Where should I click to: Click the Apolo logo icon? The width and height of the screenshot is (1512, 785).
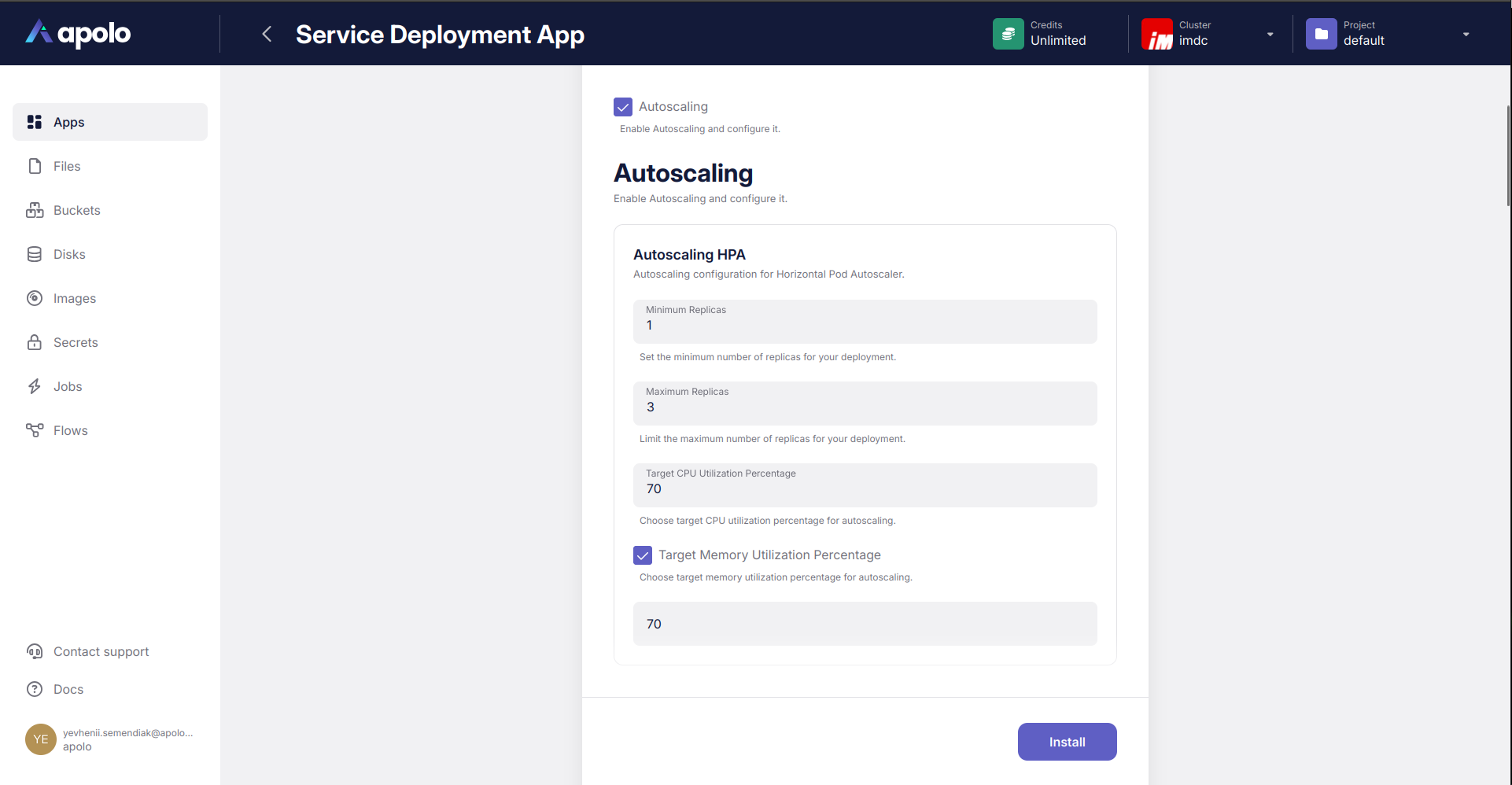click(x=39, y=32)
